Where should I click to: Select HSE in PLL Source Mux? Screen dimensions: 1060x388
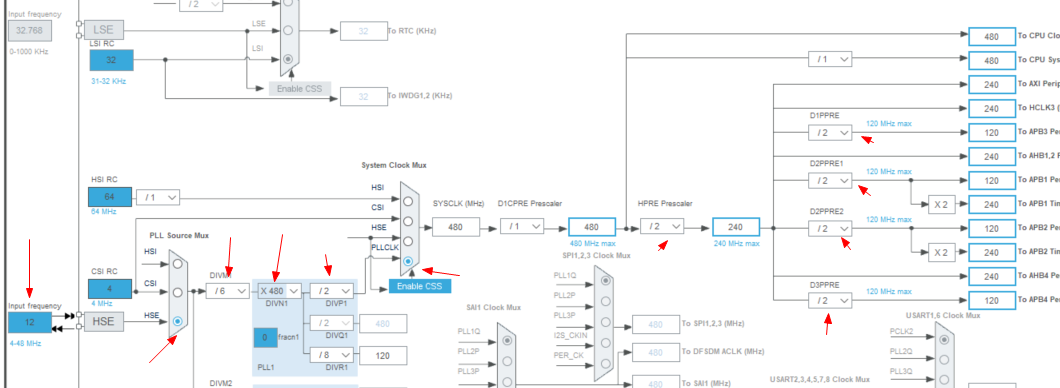pyautogui.click(x=177, y=321)
